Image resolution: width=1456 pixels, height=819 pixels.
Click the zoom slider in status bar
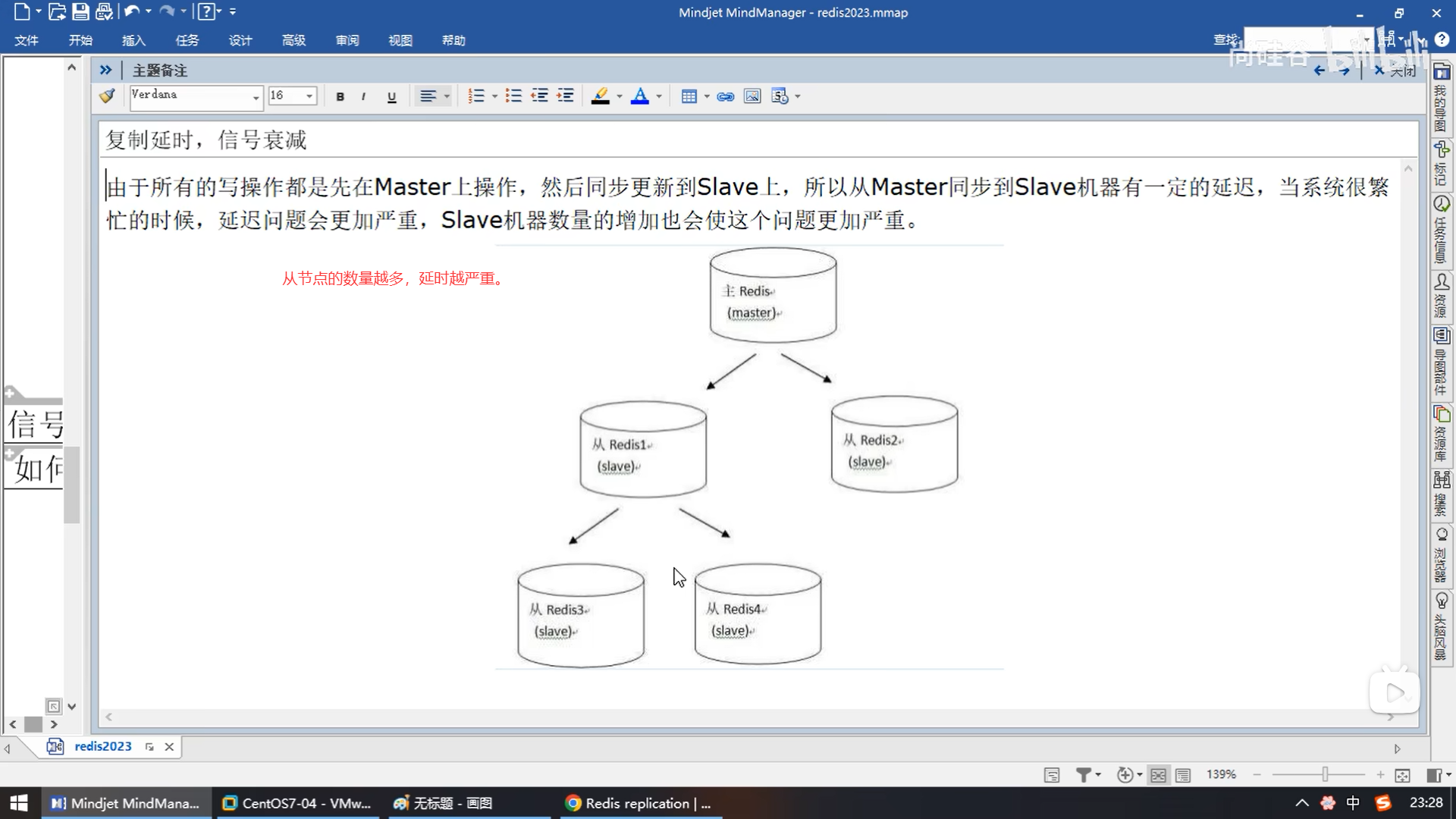[1325, 775]
